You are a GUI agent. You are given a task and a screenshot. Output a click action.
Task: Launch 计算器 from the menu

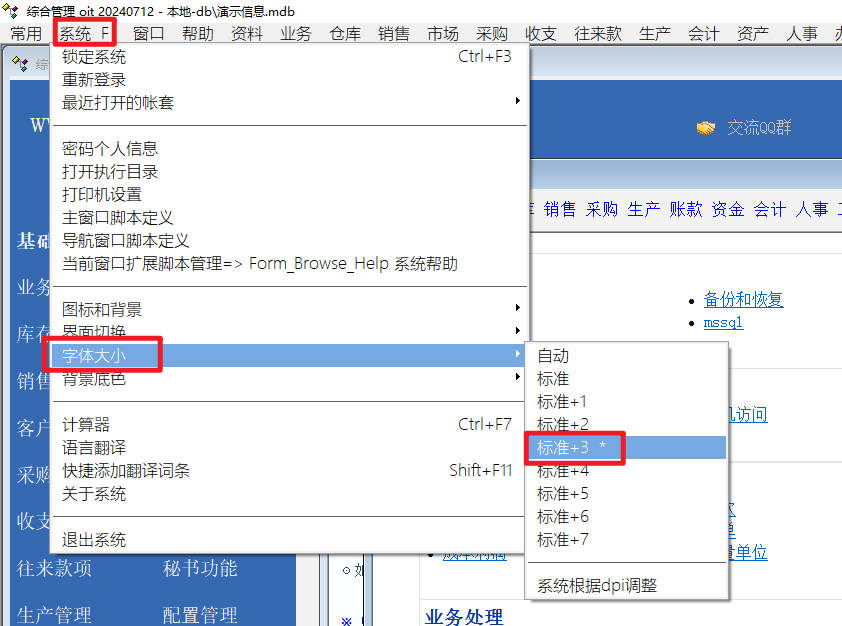[x=86, y=424]
